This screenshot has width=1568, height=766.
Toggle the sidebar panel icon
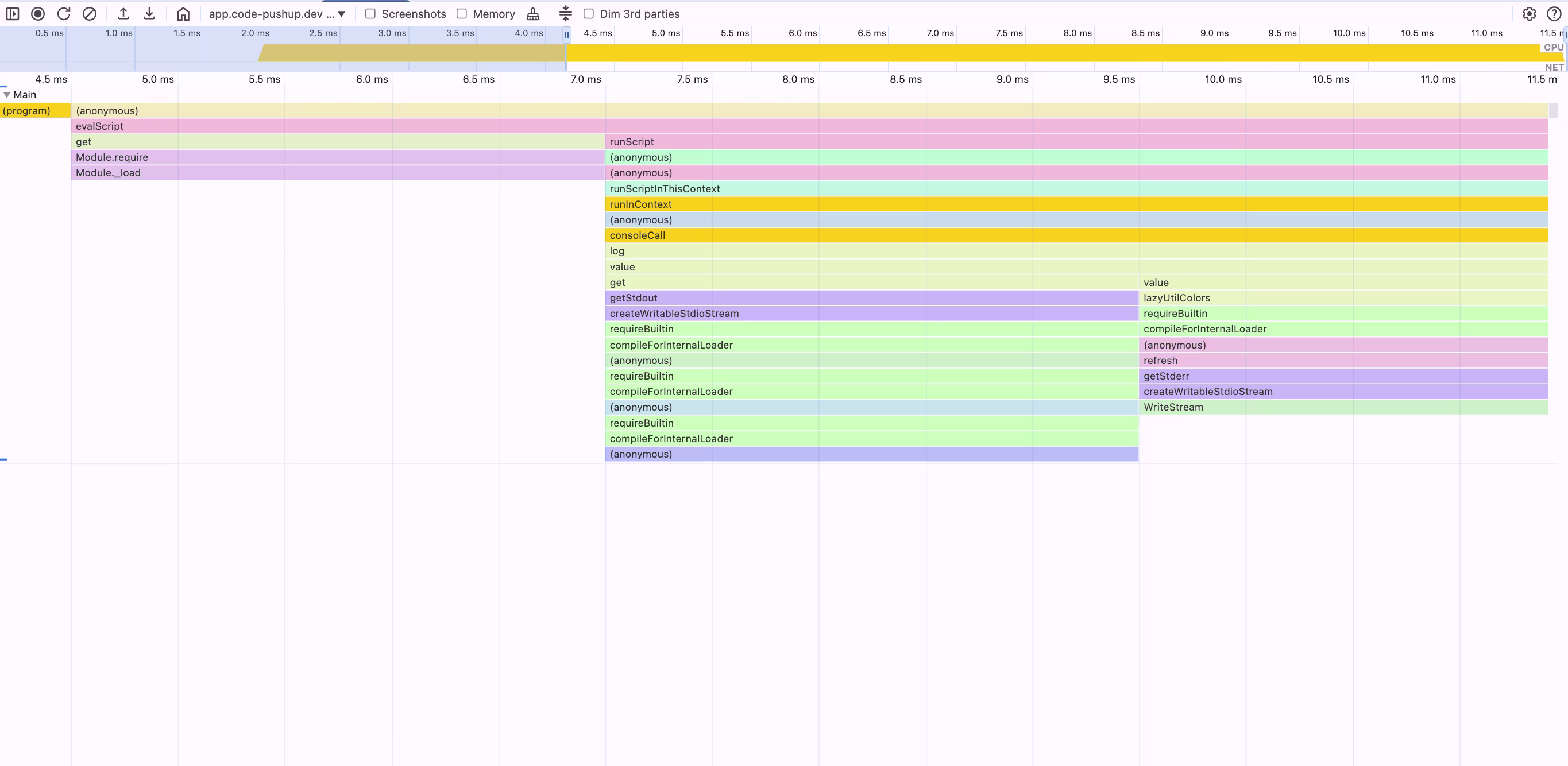12,13
